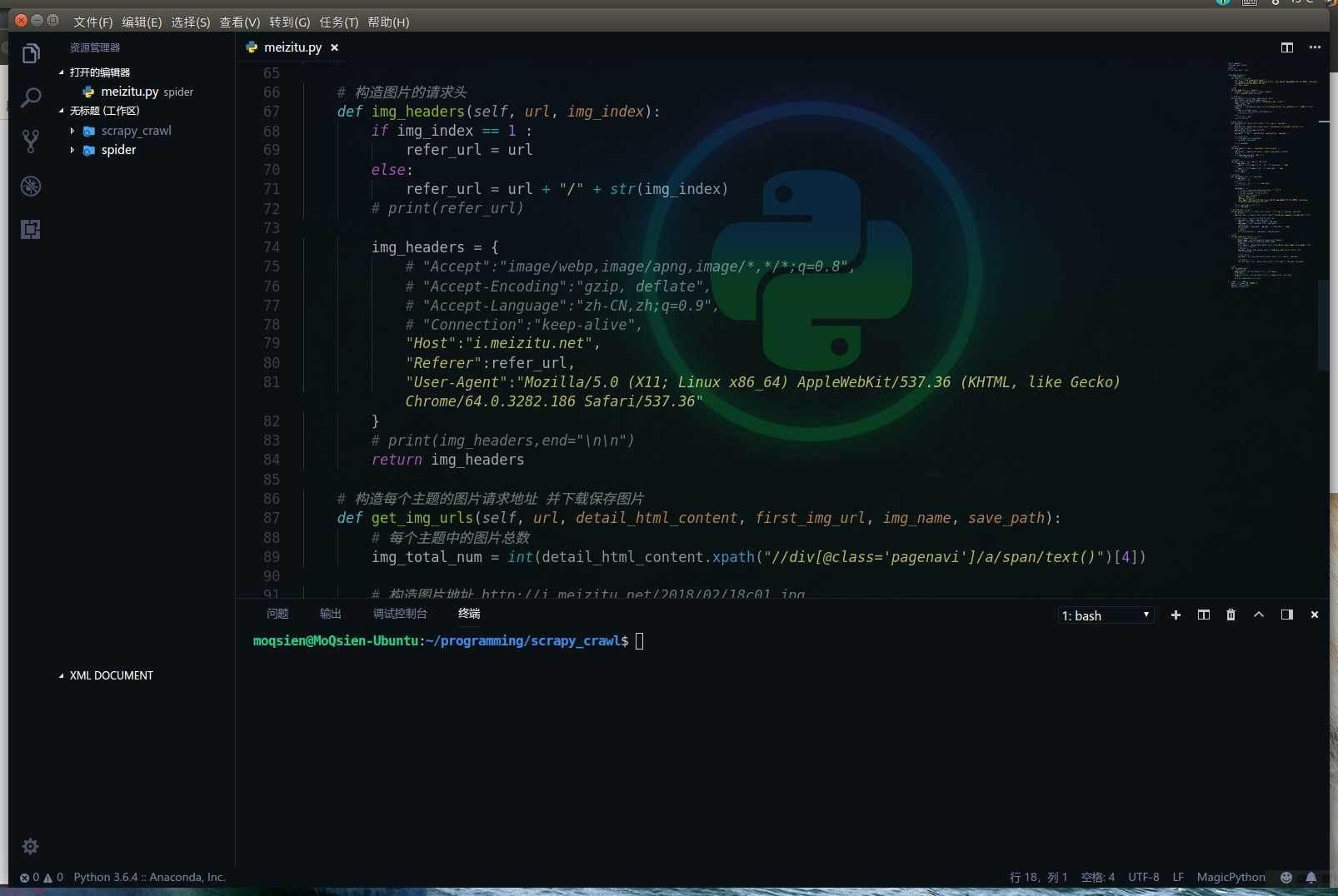Expand the spider folder

tap(72, 150)
